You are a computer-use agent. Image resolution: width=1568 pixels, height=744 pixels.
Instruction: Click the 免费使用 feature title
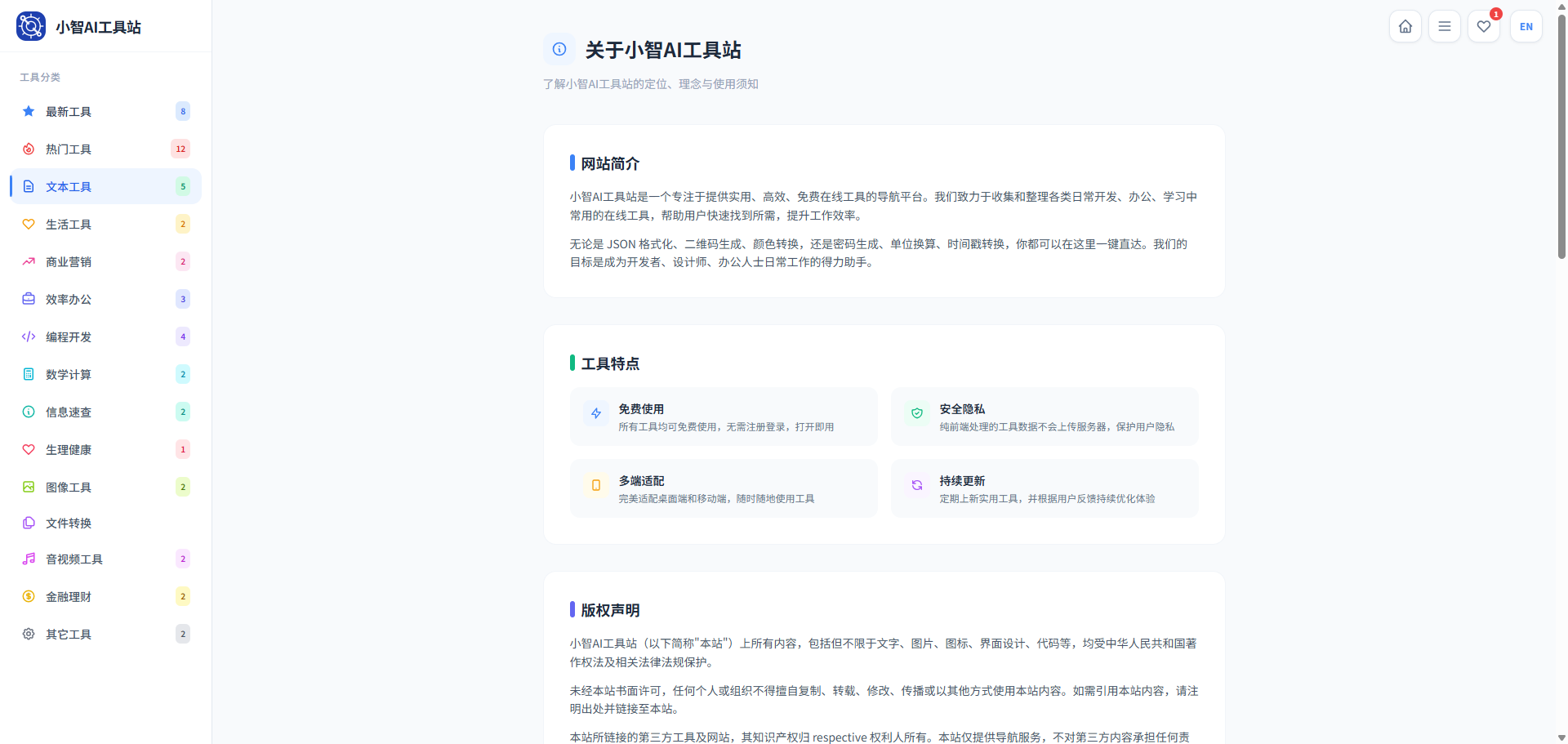click(641, 409)
